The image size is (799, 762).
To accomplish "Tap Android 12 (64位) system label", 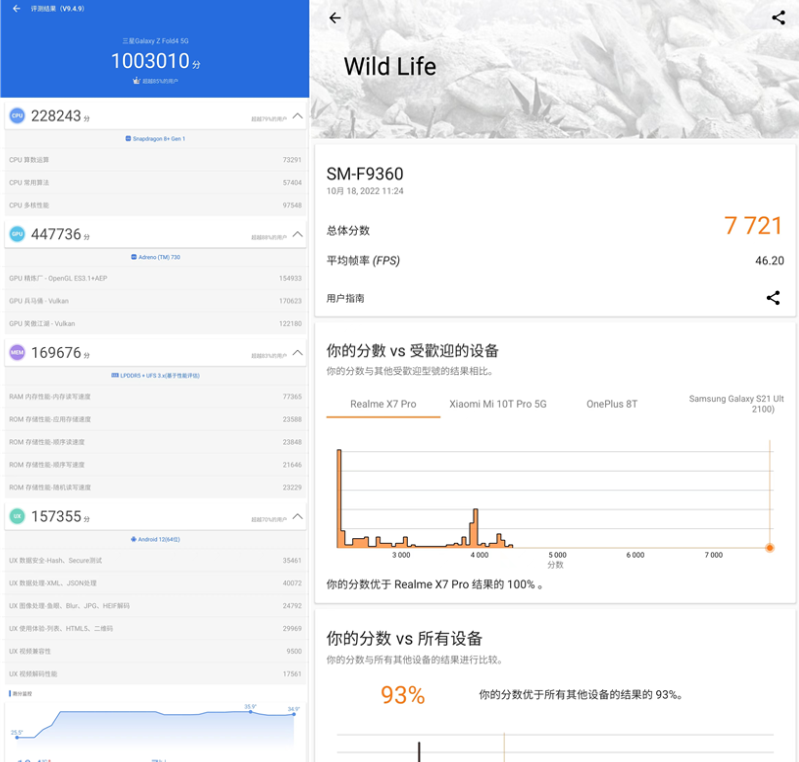I will pos(155,539).
